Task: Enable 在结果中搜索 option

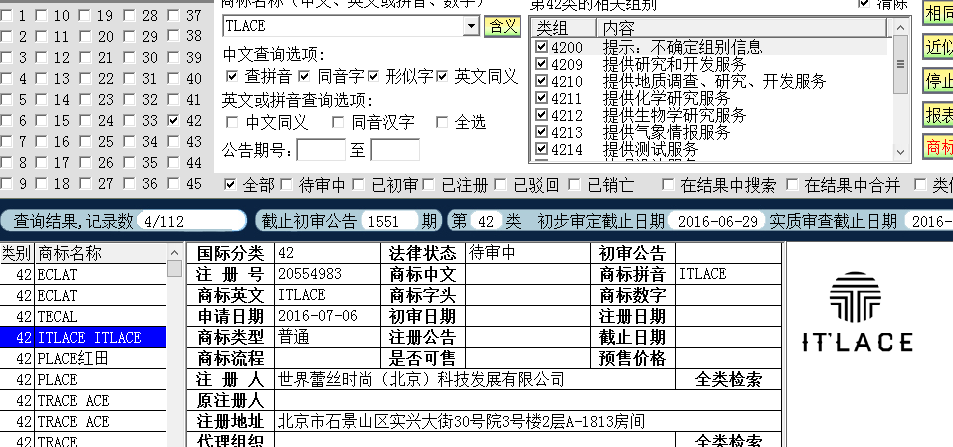Action: coord(668,185)
